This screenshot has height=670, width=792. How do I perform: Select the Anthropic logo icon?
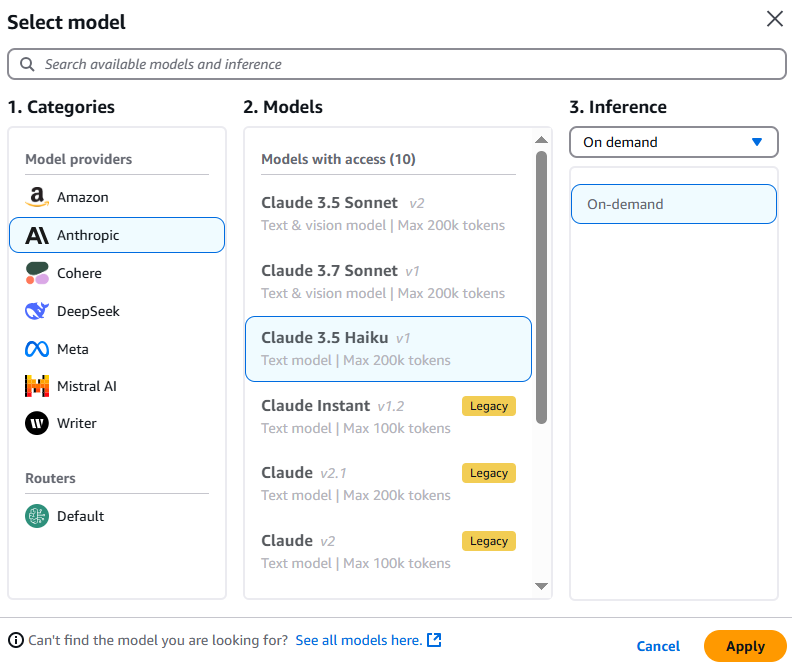[x=37, y=236]
